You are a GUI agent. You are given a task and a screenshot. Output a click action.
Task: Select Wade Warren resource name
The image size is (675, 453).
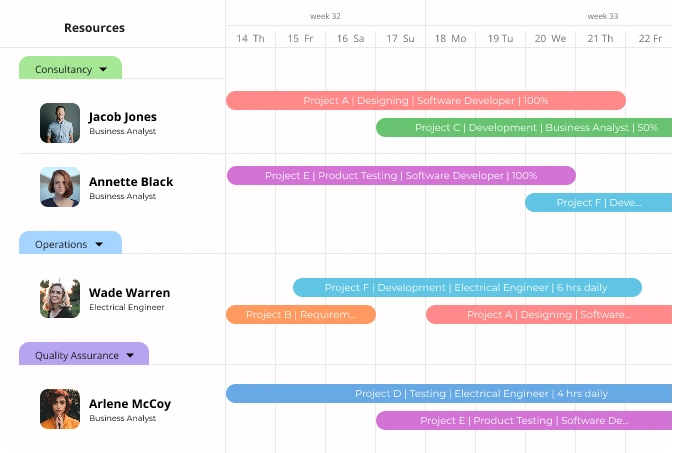(x=129, y=293)
